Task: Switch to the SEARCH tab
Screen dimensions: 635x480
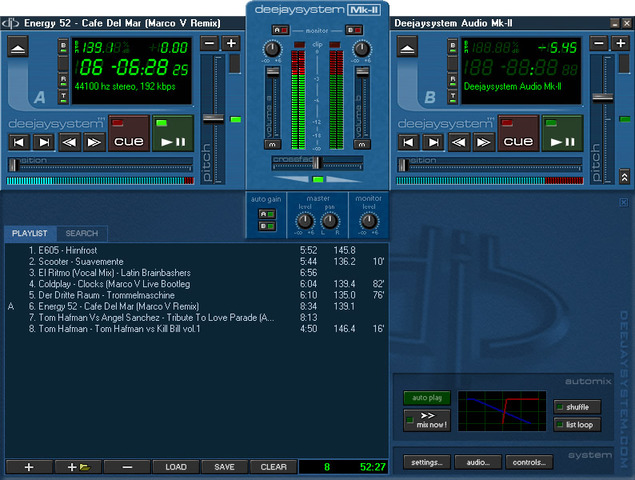Action: point(82,233)
